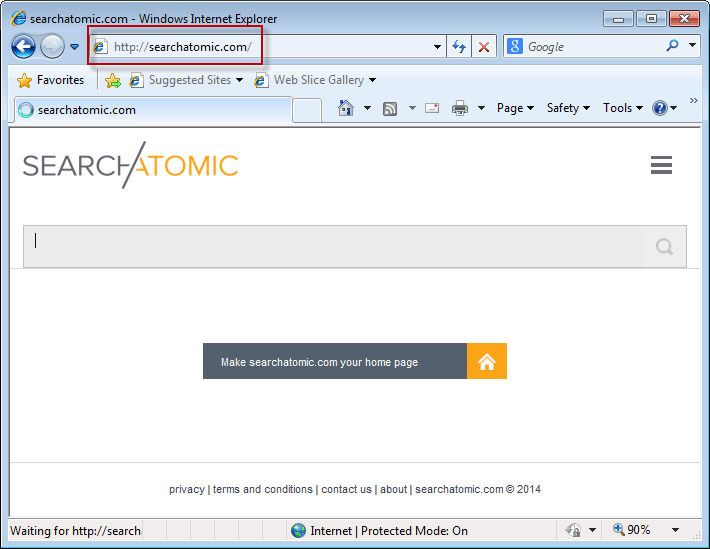The height and width of the screenshot is (549, 710).
Task: Click the Refresh page icon
Action: click(459, 47)
